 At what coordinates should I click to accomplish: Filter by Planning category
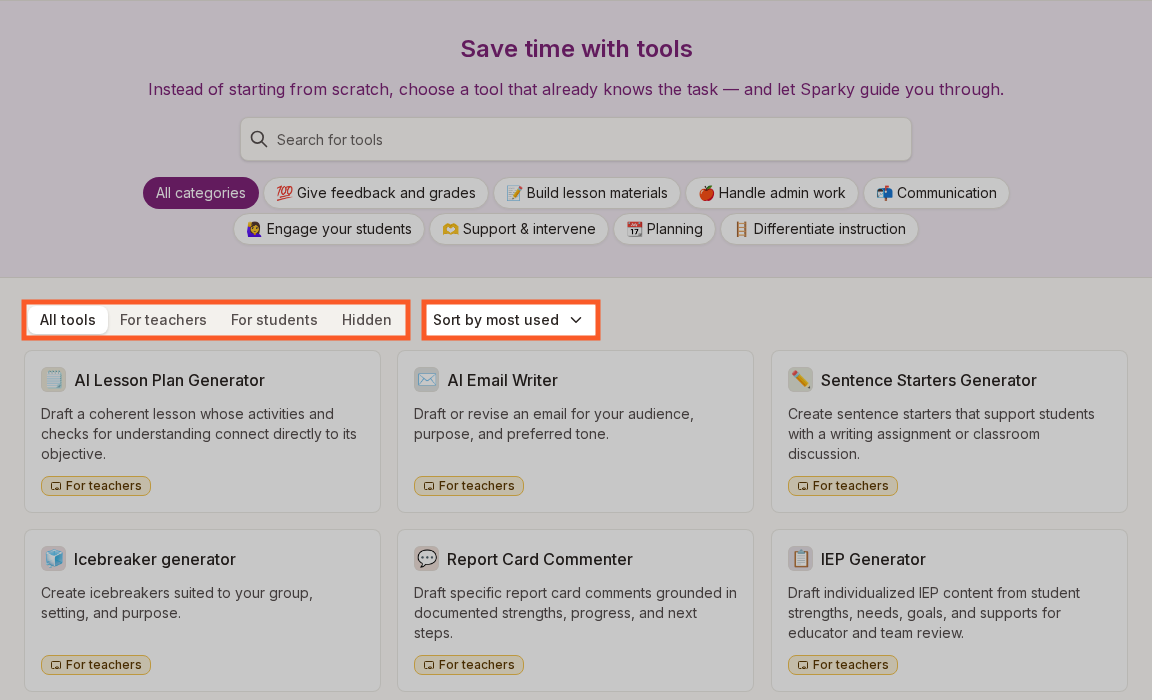pos(665,229)
